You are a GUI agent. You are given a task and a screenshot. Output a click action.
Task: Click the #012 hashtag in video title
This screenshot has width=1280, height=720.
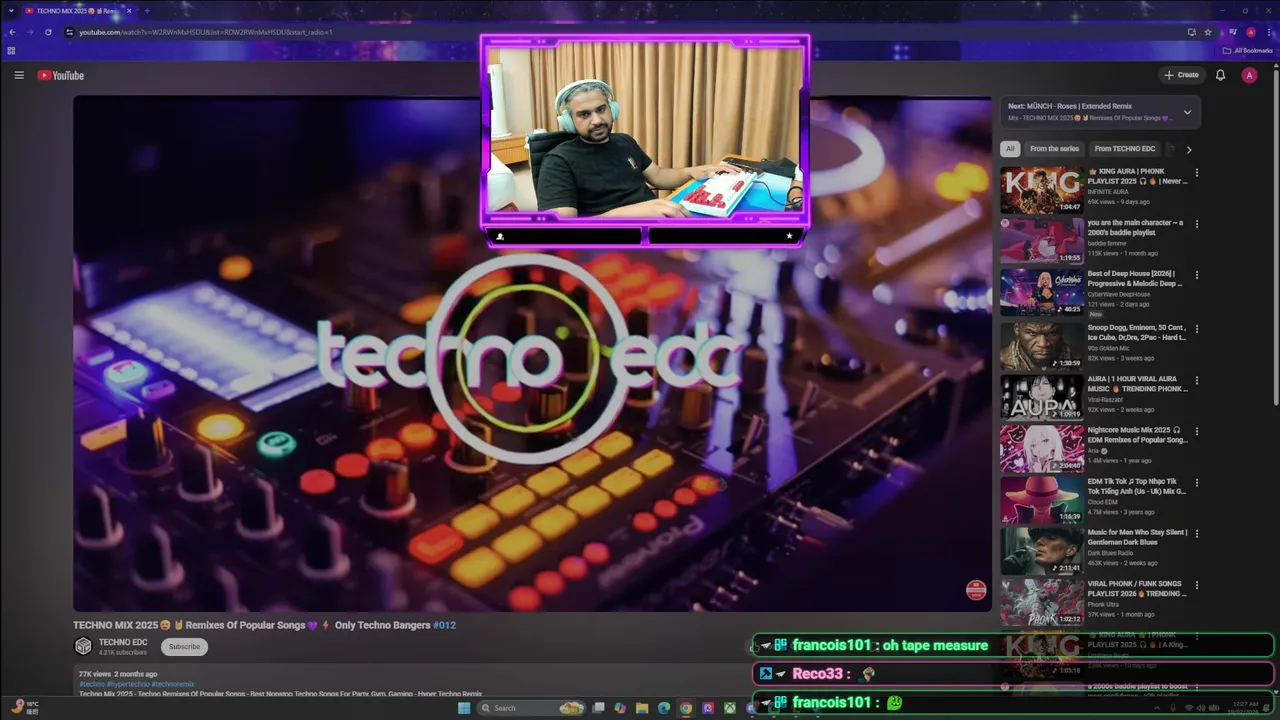pos(444,625)
